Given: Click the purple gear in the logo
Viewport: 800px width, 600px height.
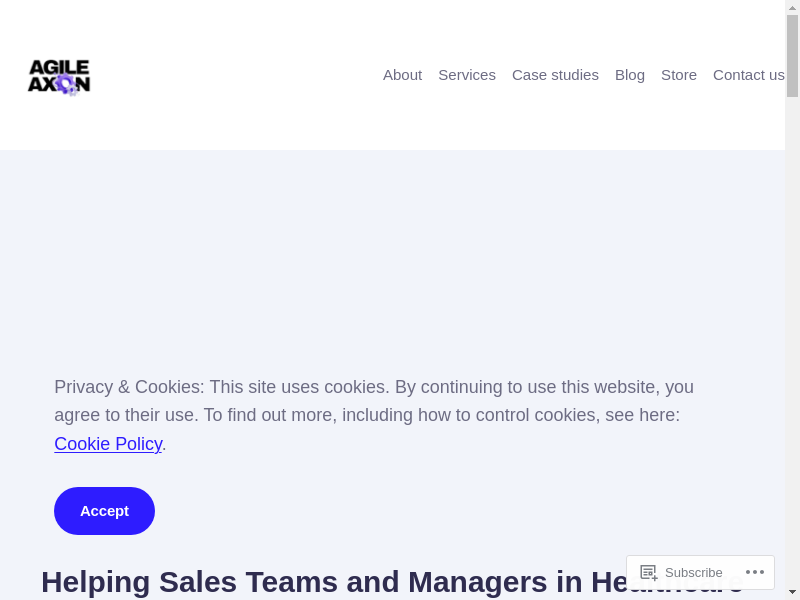Looking at the screenshot, I should pyautogui.click(x=66, y=85).
